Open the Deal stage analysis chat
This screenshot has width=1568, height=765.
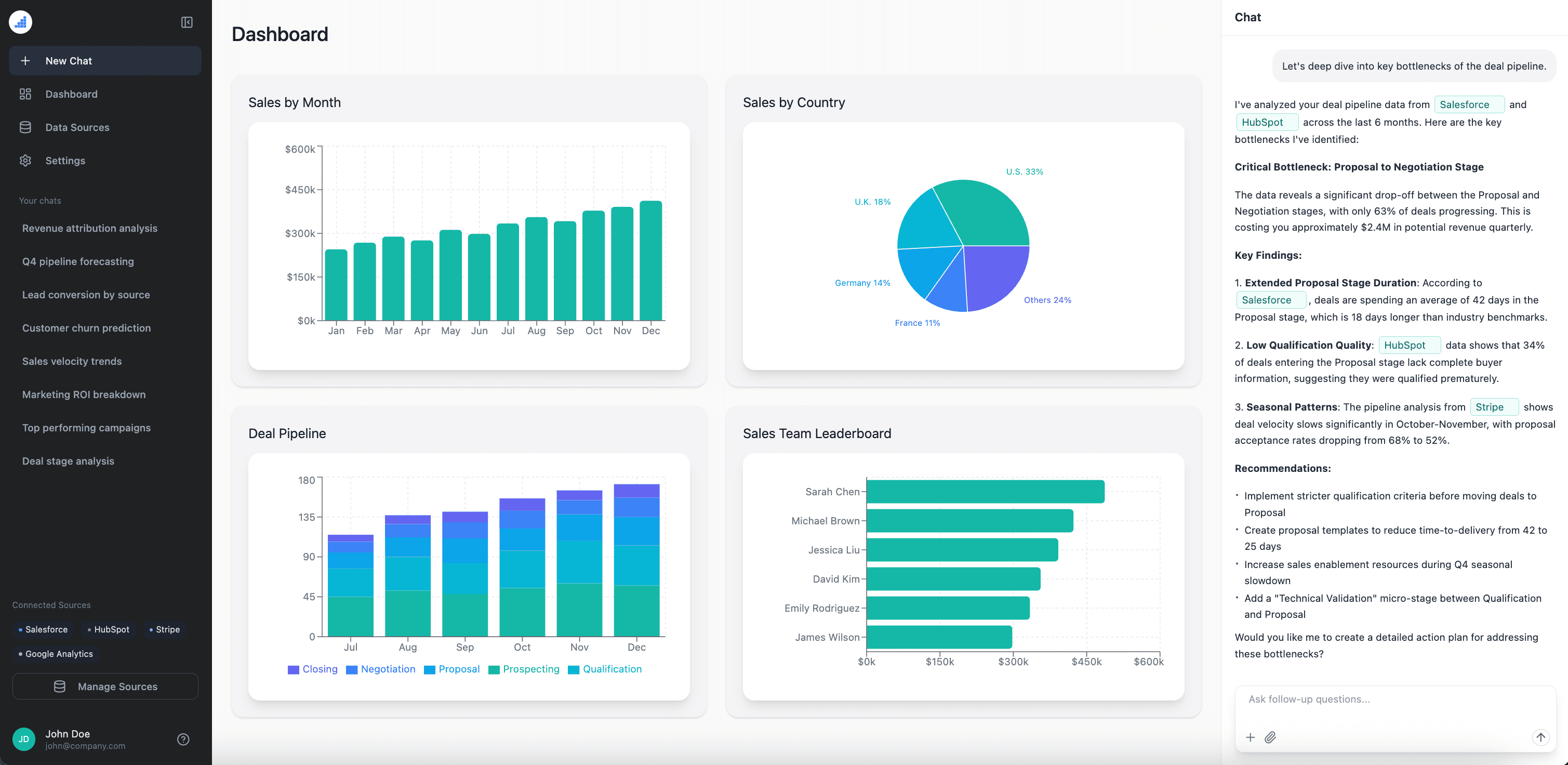pyautogui.click(x=68, y=461)
